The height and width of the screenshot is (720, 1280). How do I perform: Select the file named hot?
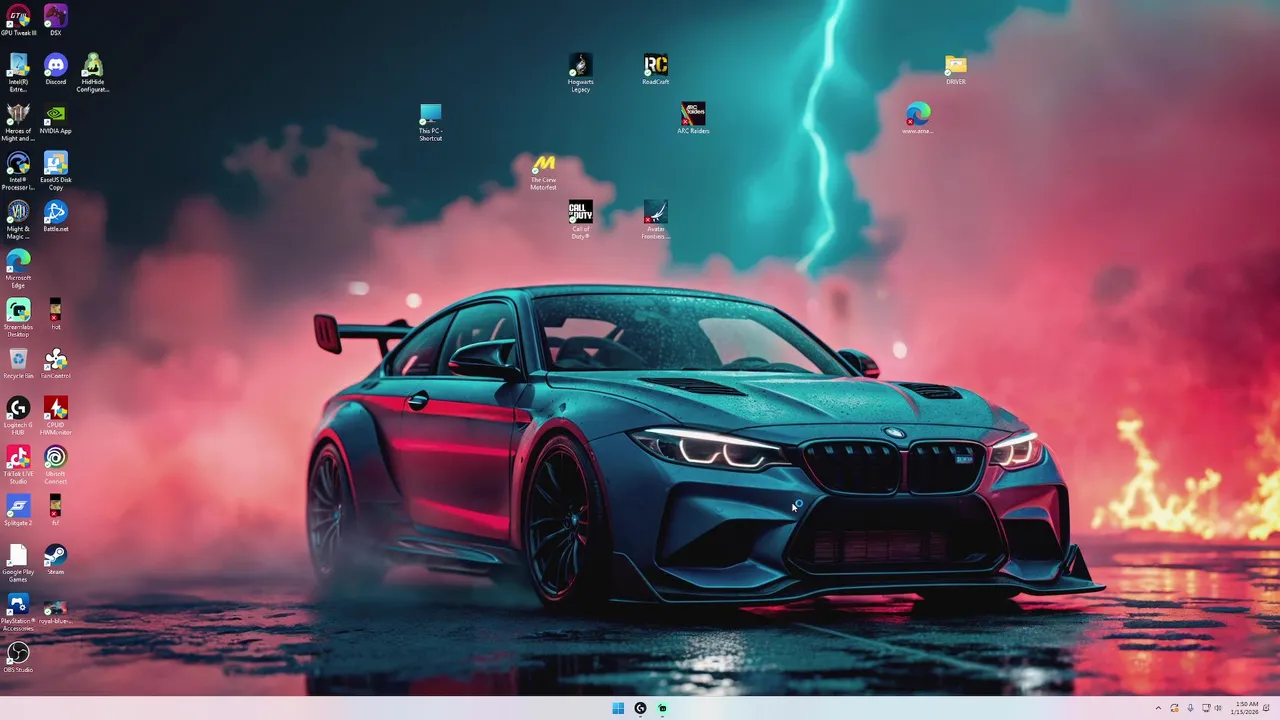pos(56,314)
